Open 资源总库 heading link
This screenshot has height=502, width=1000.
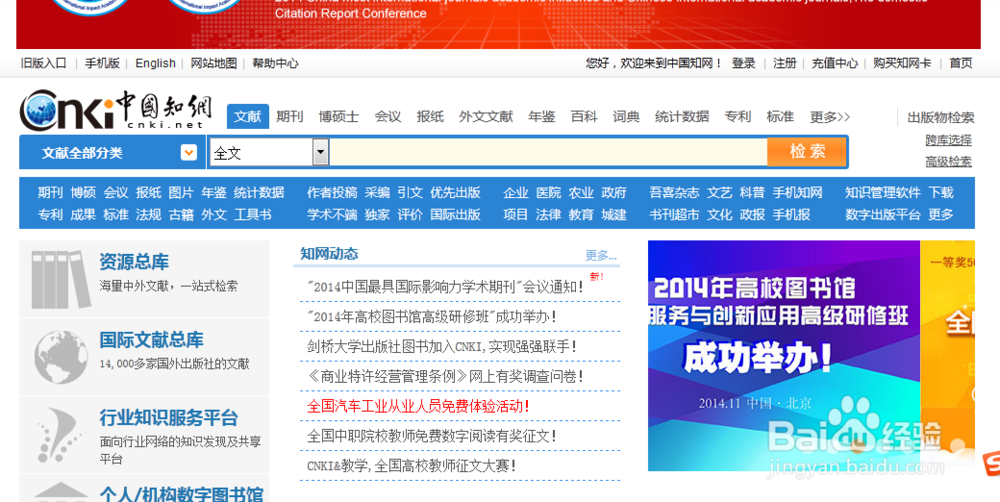[x=134, y=262]
